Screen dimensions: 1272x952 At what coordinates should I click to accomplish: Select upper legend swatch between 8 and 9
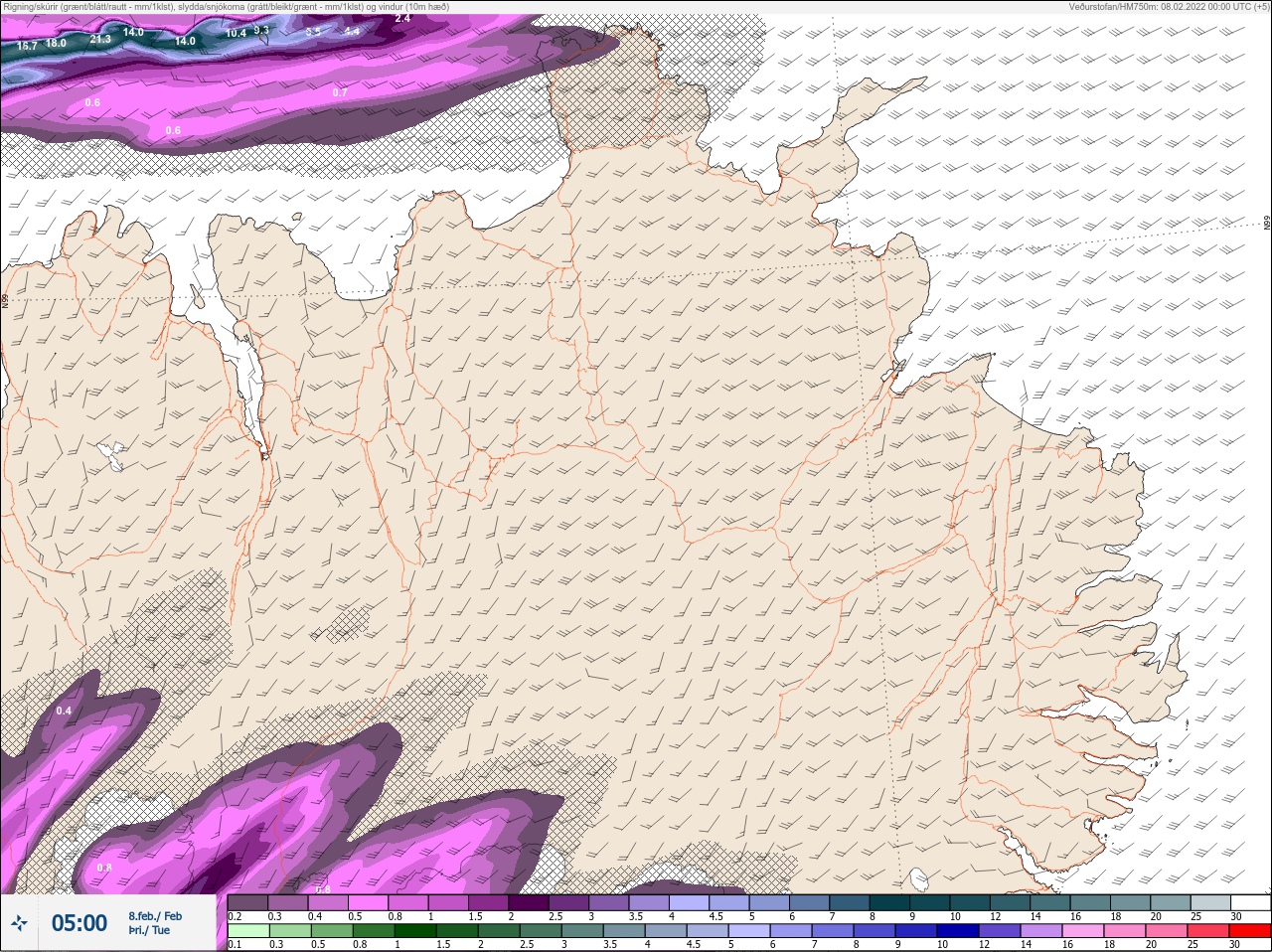pyautogui.click(x=889, y=902)
